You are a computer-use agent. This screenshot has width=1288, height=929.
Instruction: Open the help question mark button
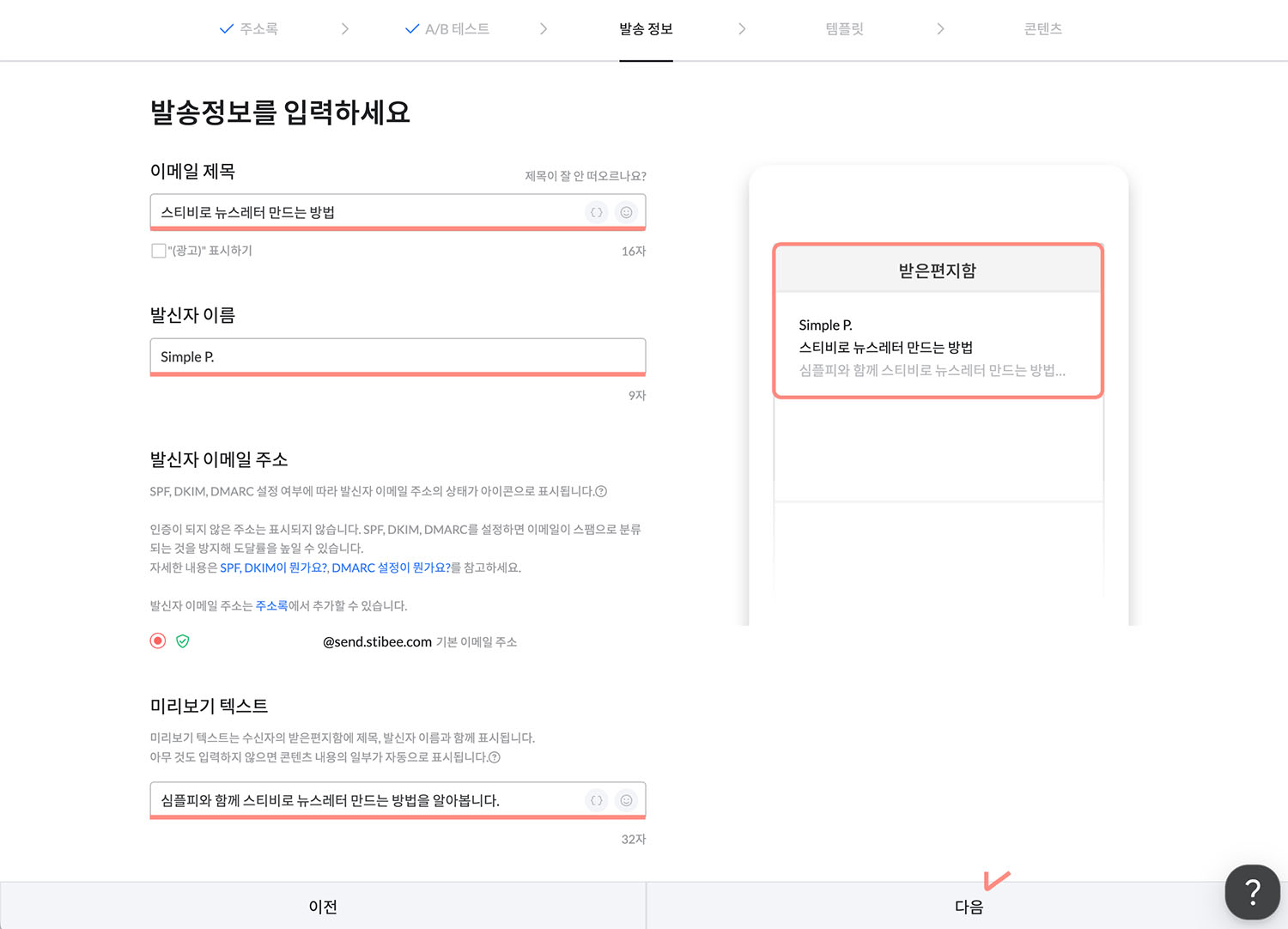1252,892
